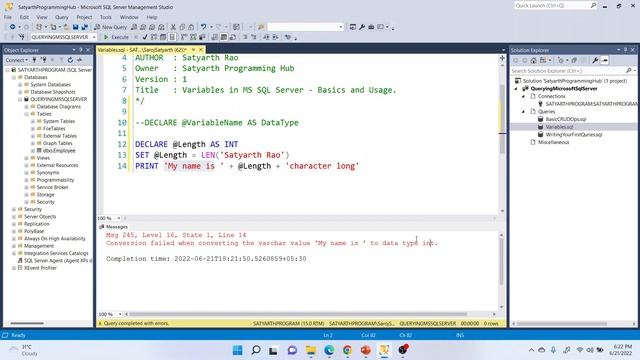Click the New Query toolbar button
The image size is (640, 360).
click(110, 27)
